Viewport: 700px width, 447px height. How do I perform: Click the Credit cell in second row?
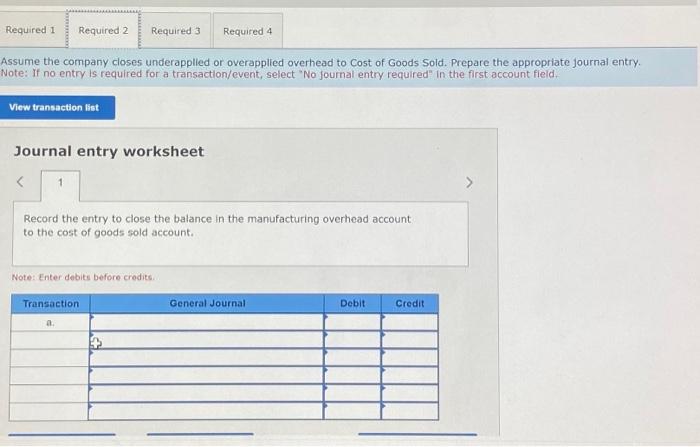click(x=410, y=340)
